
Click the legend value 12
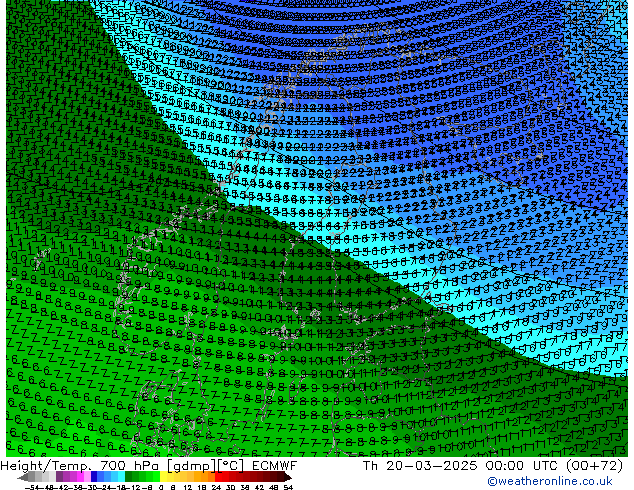point(188,488)
